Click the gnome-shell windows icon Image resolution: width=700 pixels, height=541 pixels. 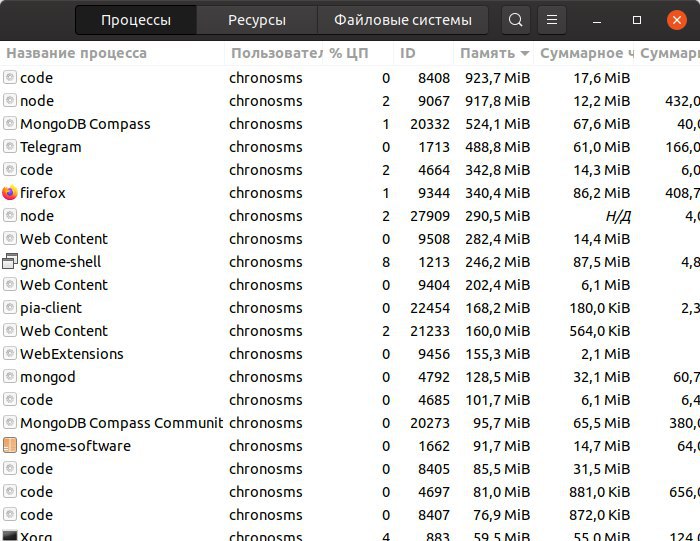coord(10,262)
